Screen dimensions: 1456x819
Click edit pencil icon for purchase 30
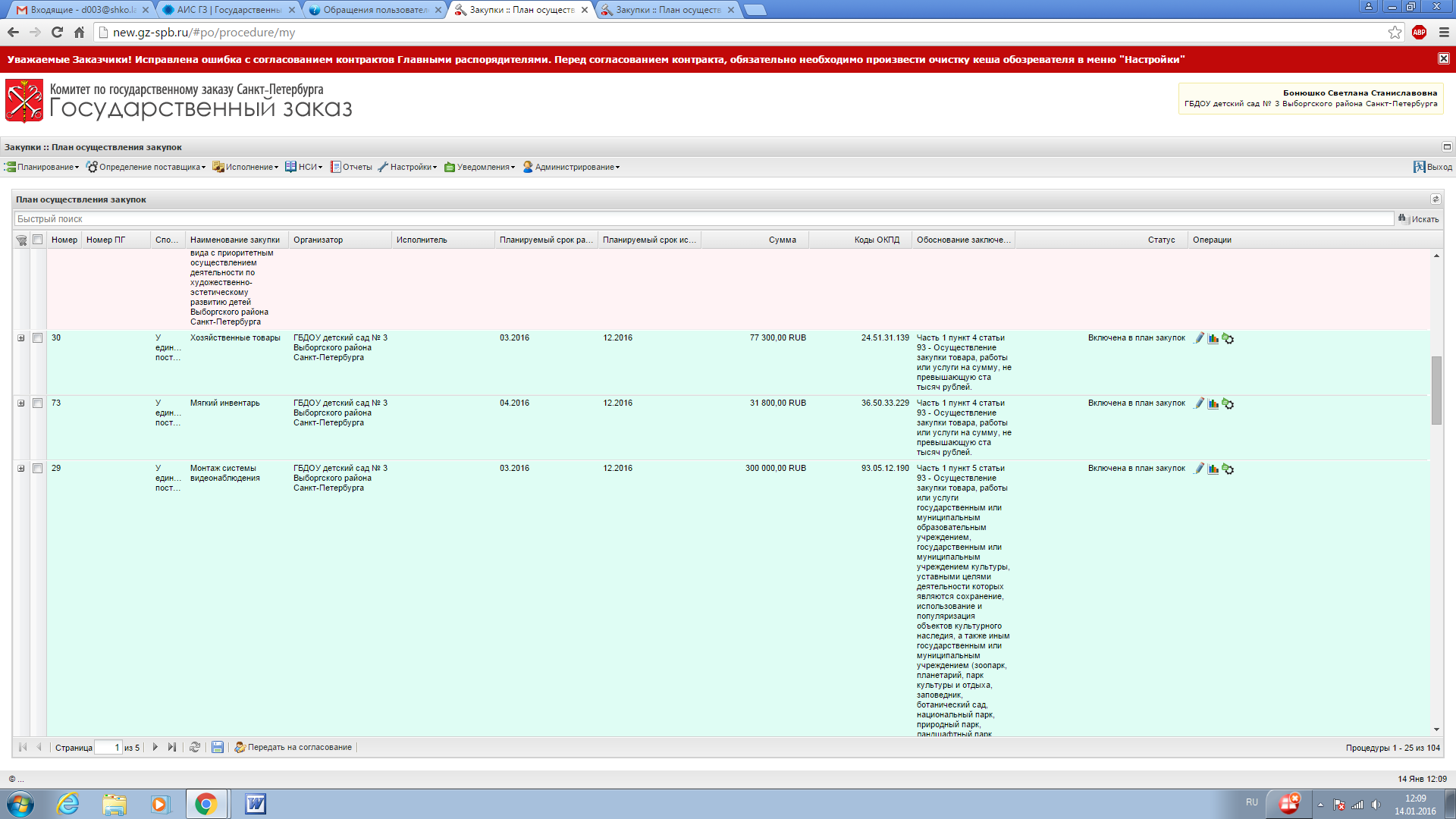click(x=1199, y=338)
